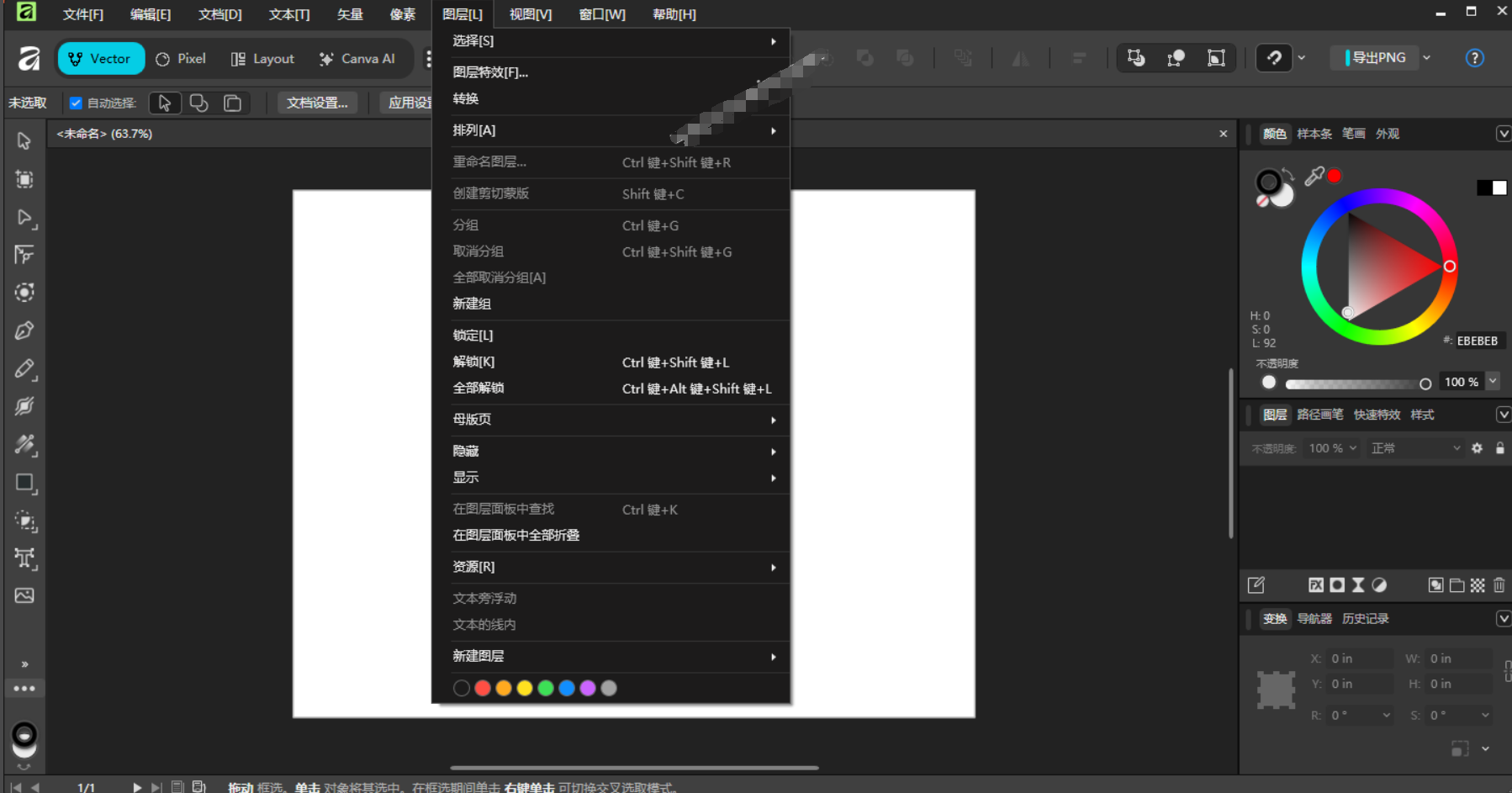The height and width of the screenshot is (793, 1512).
Task: Expand the 选择[S] submenu
Action: click(x=611, y=41)
